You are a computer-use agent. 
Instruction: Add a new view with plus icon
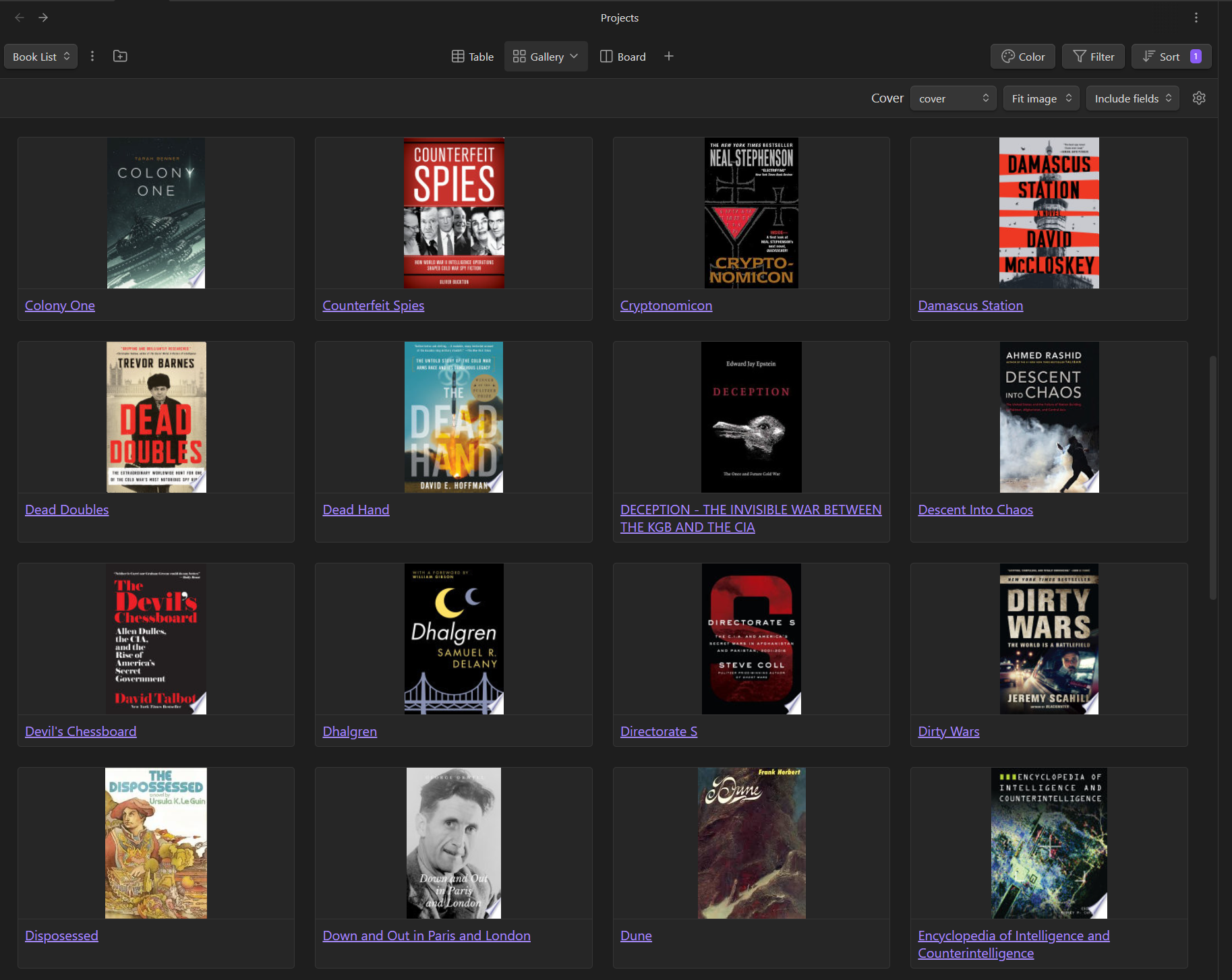click(668, 57)
